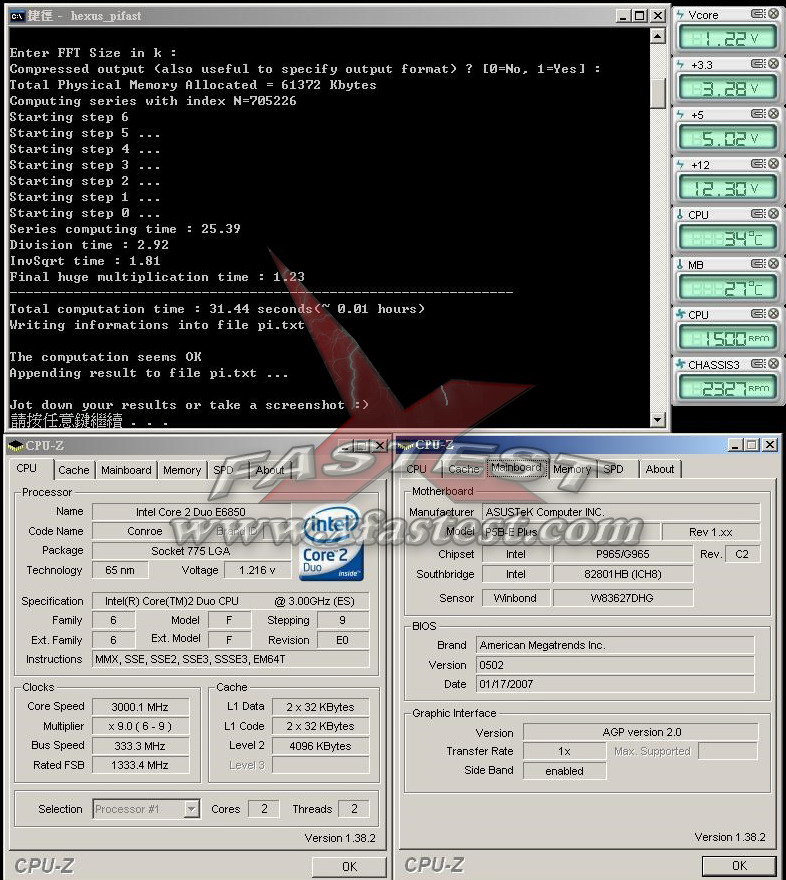Image resolution: width=786 pixels, height=880 pixels.
Task: Click the Level 2 cache value 4096 KBytes
Action: coord(320,746)
